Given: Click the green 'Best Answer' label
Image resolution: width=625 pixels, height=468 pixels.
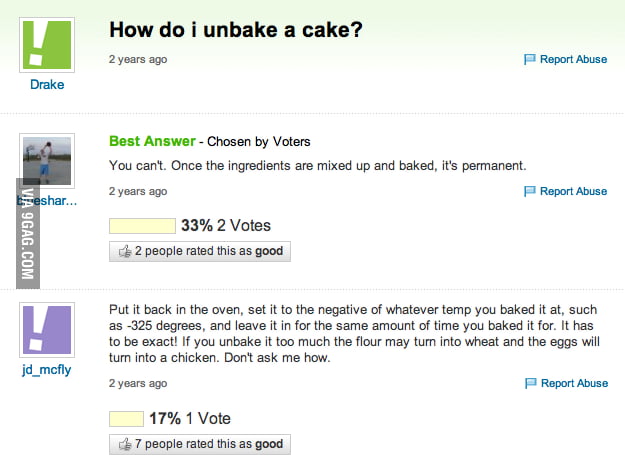Looking at the screenshot, I should [151, 141].
